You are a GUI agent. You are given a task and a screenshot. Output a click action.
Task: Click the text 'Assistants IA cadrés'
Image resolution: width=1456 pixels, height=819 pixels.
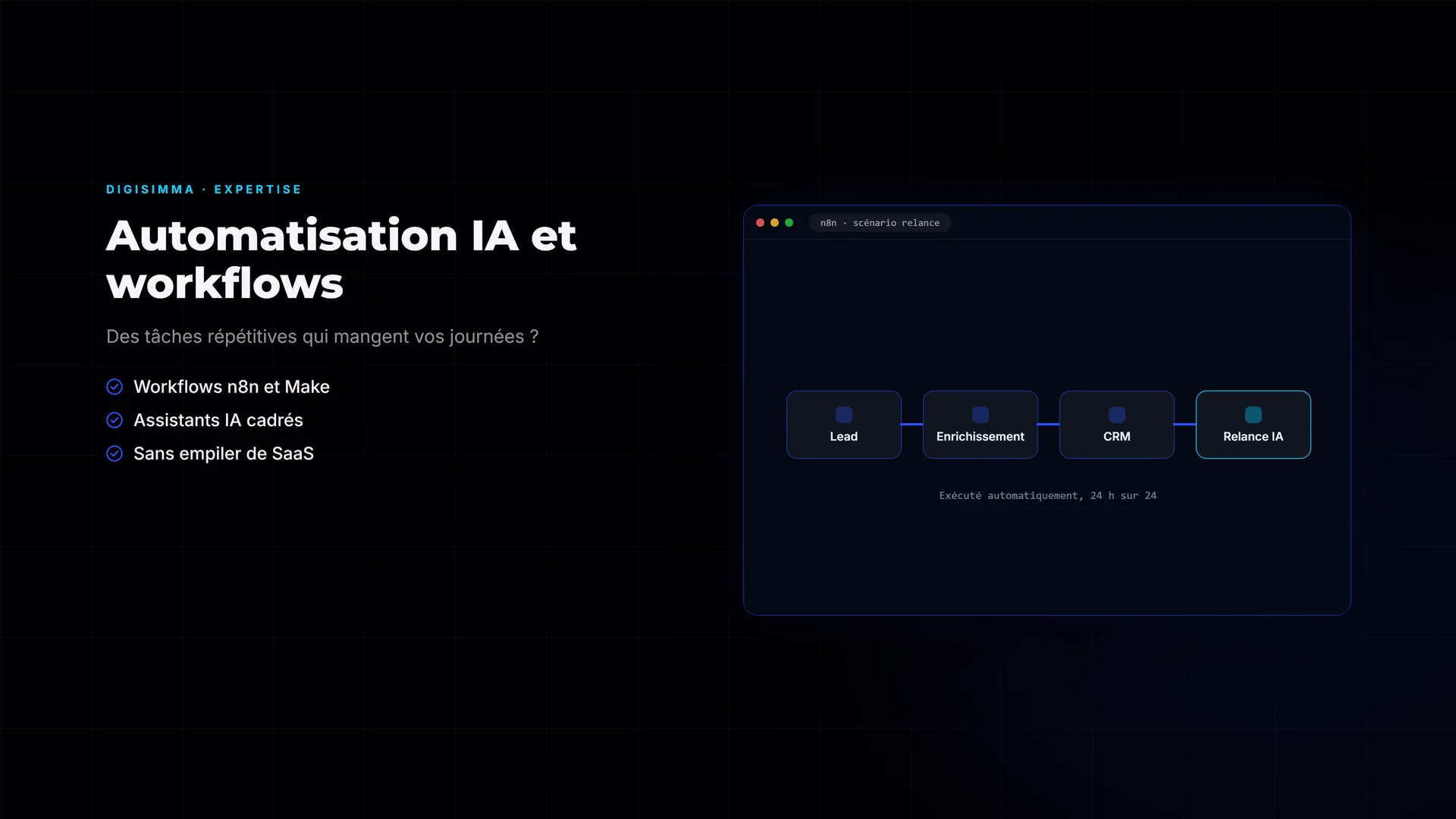tap(218, 420)
